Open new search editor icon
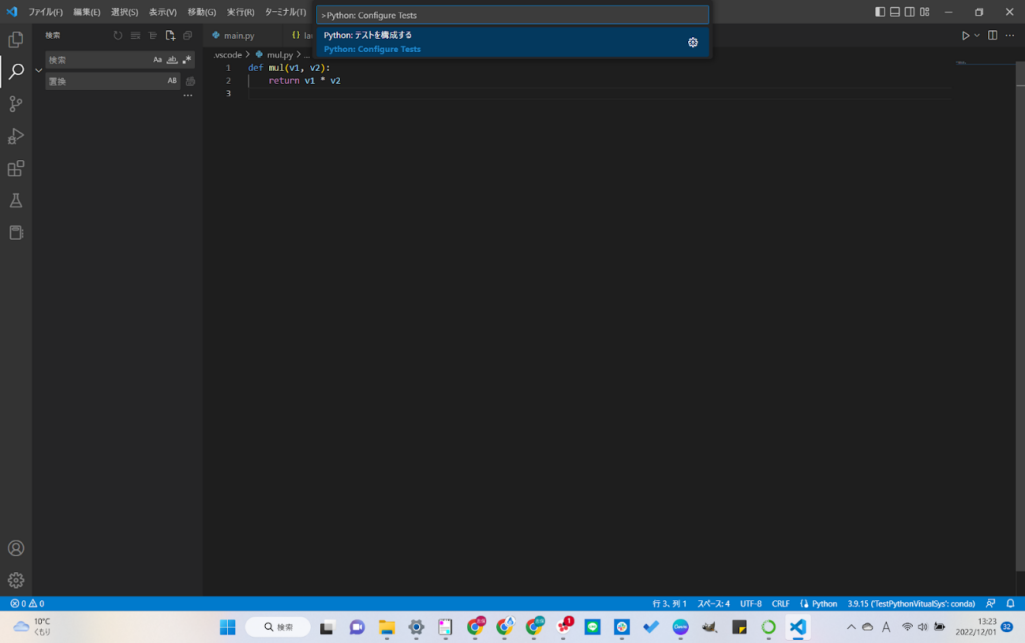 pos(170,35)
